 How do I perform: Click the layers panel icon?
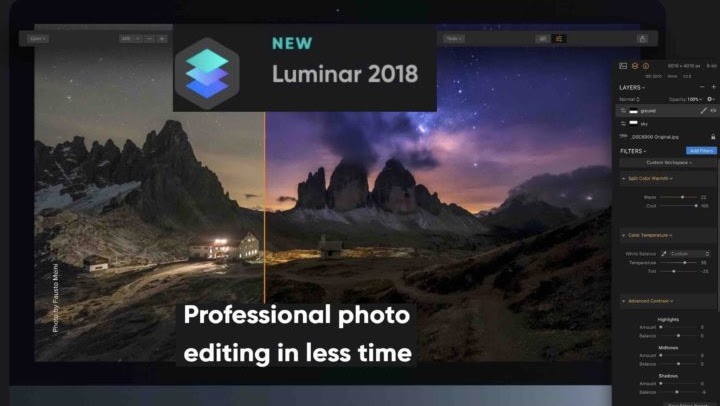point(635,66)
